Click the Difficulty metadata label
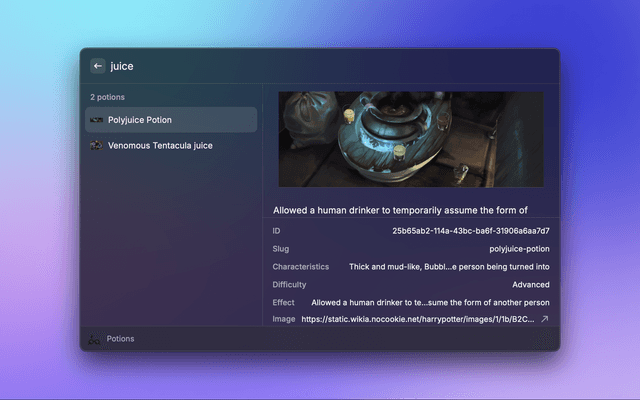The width and height of the screenshot is (640, 400). point(289,285)
